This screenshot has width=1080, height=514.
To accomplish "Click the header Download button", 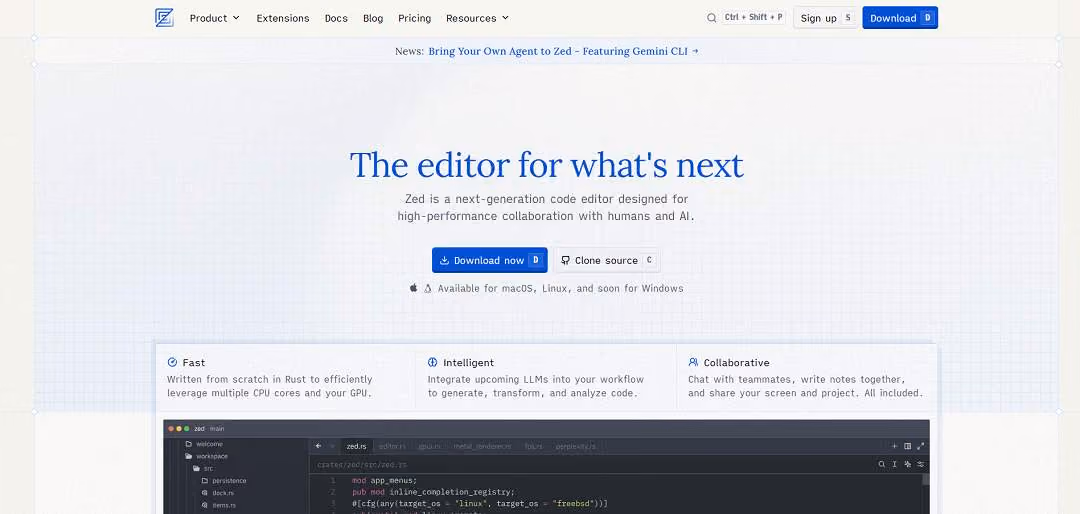I will click(900, 18).
